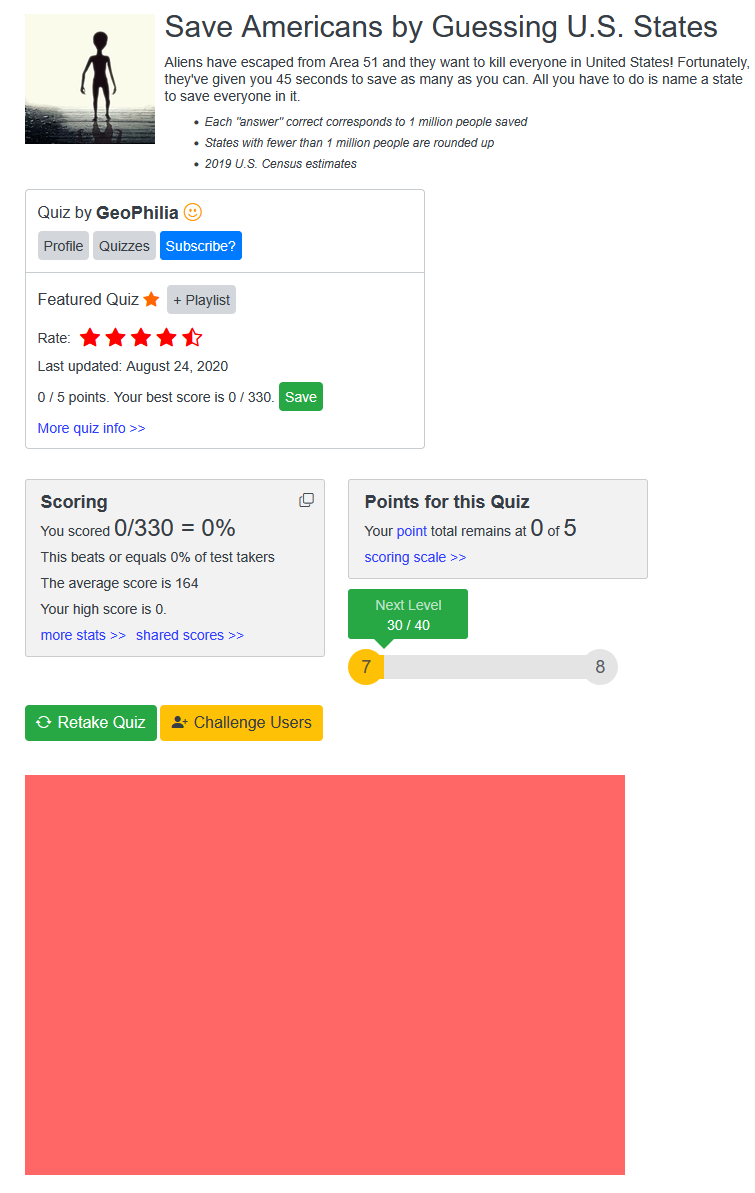Open the scoring scale link
The height and width of the screenshot is (1193, 755).
coord(415,557)
